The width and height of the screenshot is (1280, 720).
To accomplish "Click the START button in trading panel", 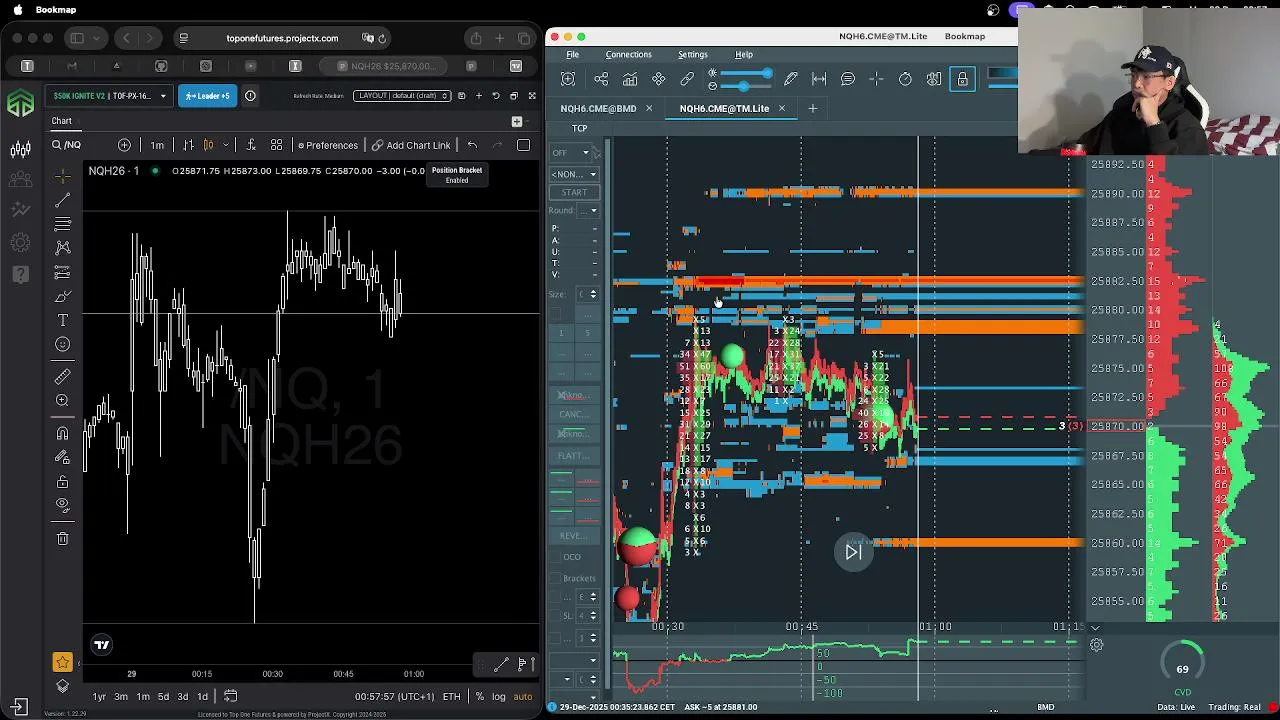I will [x=574, y=192].
